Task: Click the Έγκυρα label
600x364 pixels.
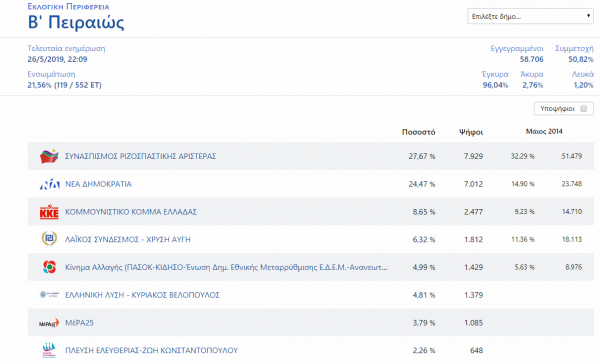Action: coord(495,74)
